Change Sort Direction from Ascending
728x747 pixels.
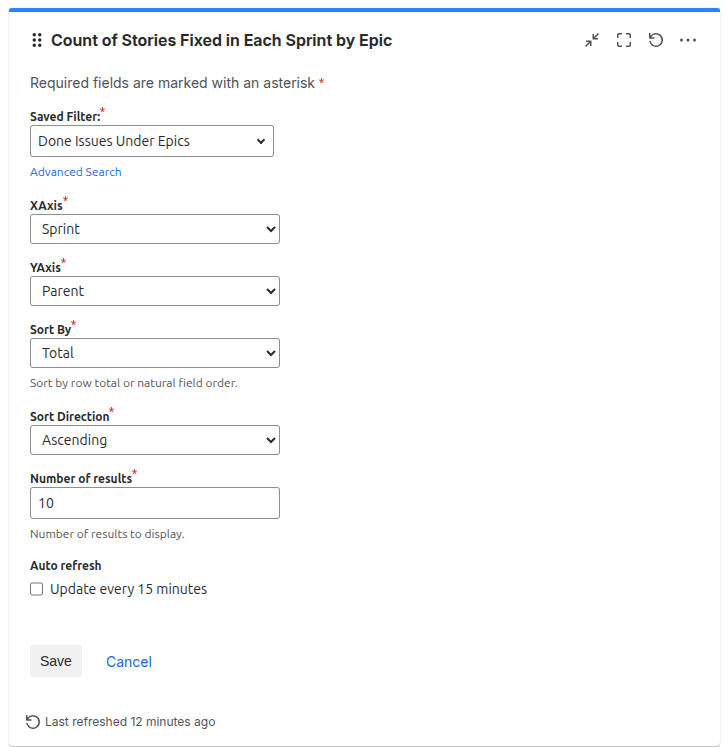coord(155,440)
